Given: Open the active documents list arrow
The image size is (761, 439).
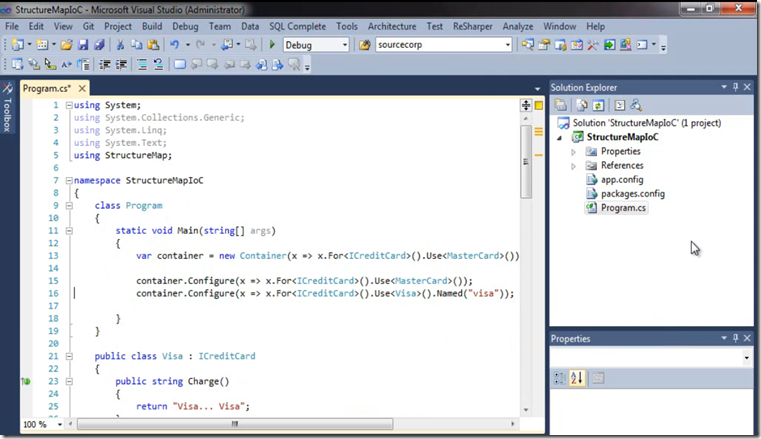Looking at the screenshot, I should coord(537,89).
